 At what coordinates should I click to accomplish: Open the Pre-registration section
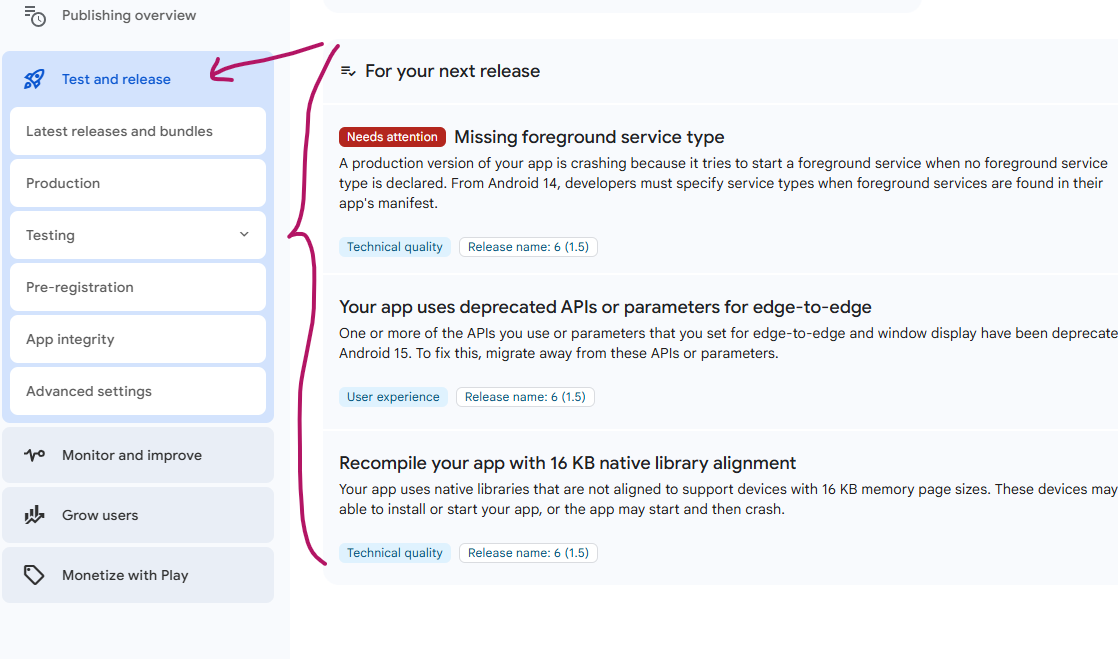pyautogui.click(x=137, y=286)
